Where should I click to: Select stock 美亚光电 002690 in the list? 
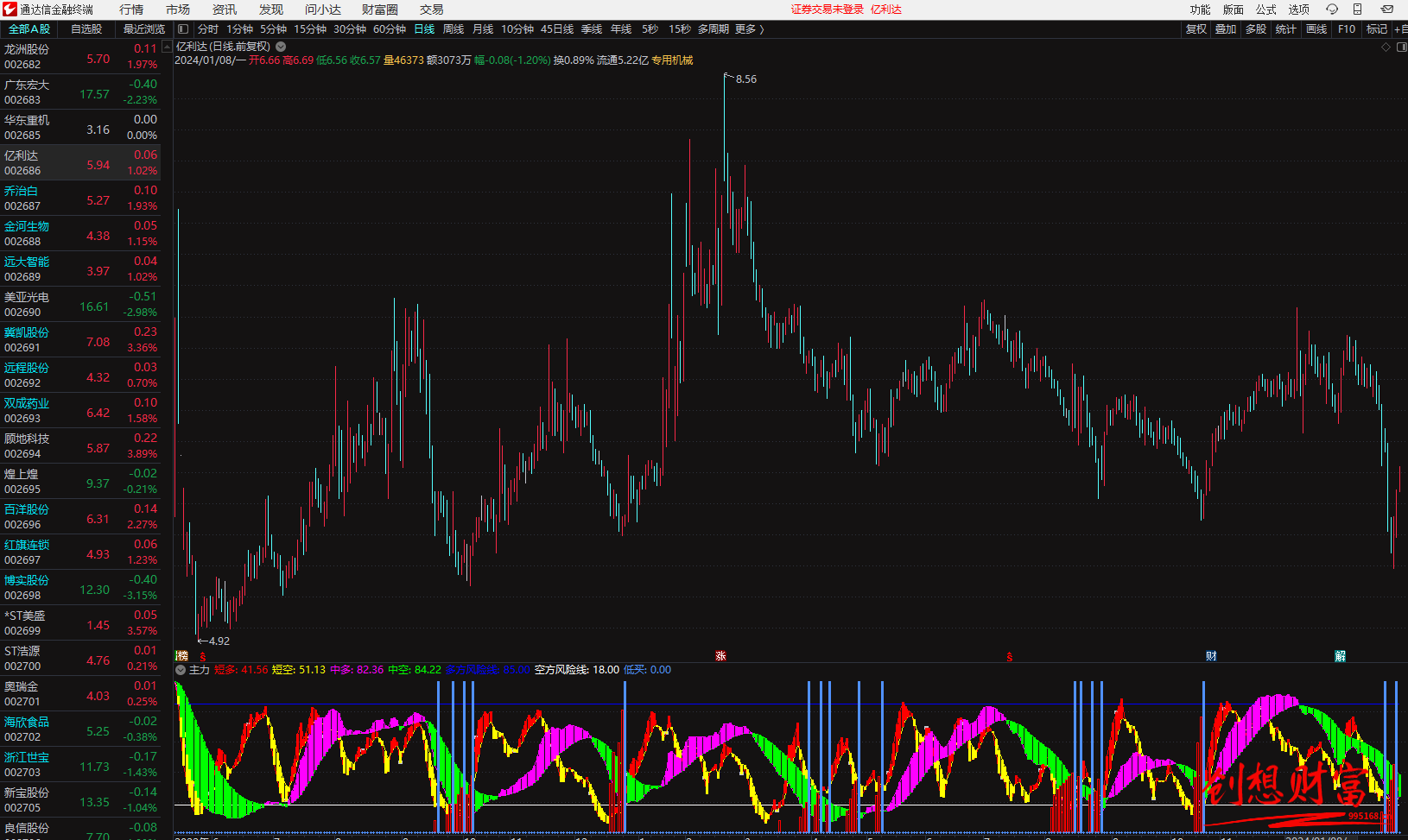(x=81, y=305)
